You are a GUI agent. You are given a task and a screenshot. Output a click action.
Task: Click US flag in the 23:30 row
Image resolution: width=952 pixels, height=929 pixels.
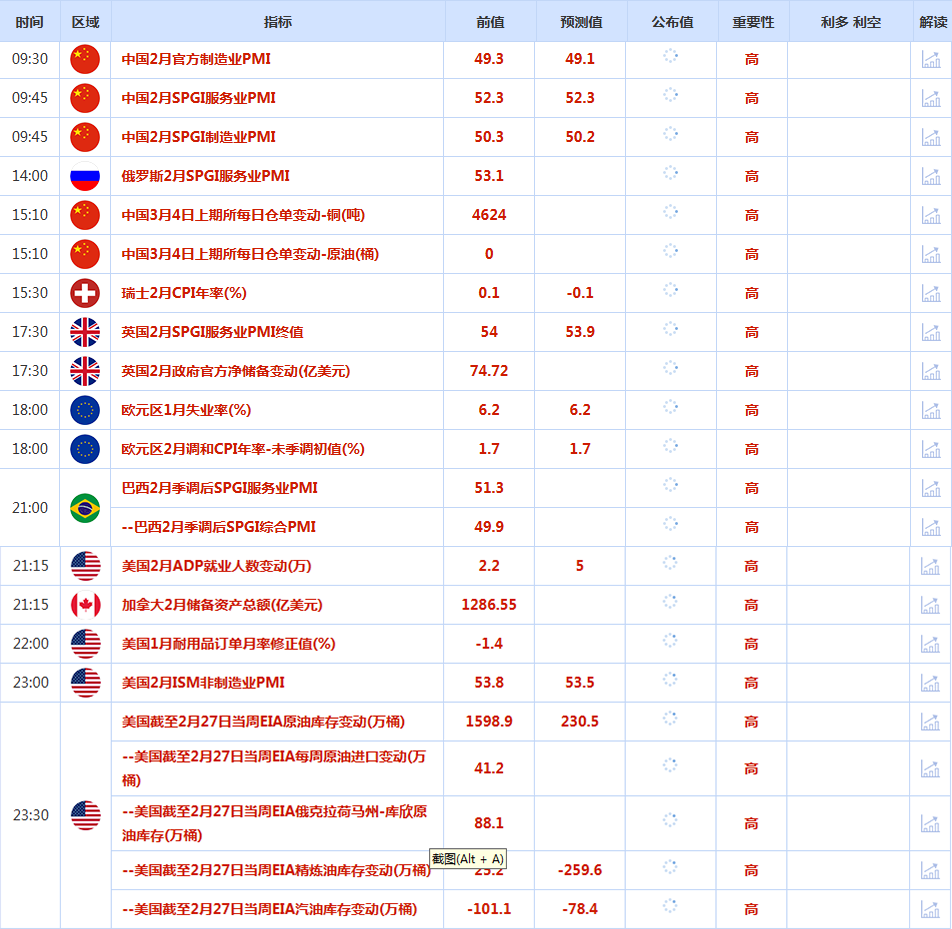coord(86,815)
